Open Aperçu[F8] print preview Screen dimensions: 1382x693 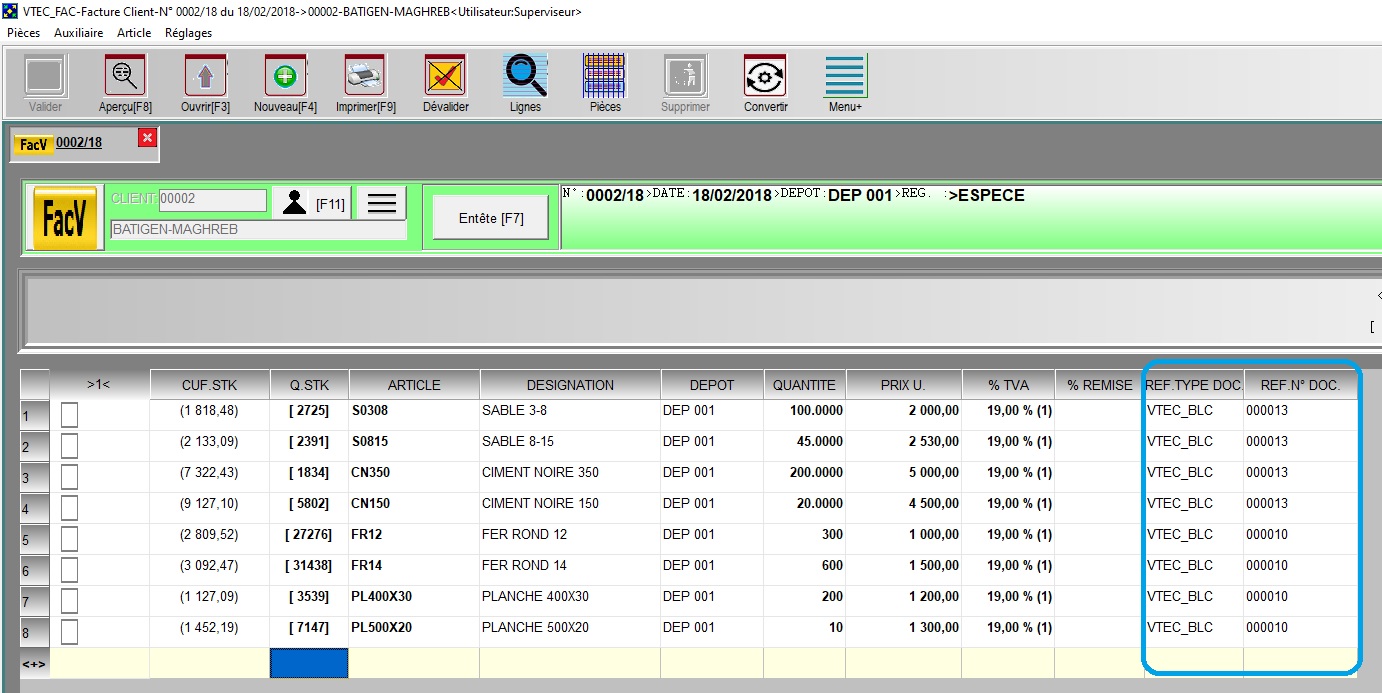pyautogui.click(x=125, y=76)
